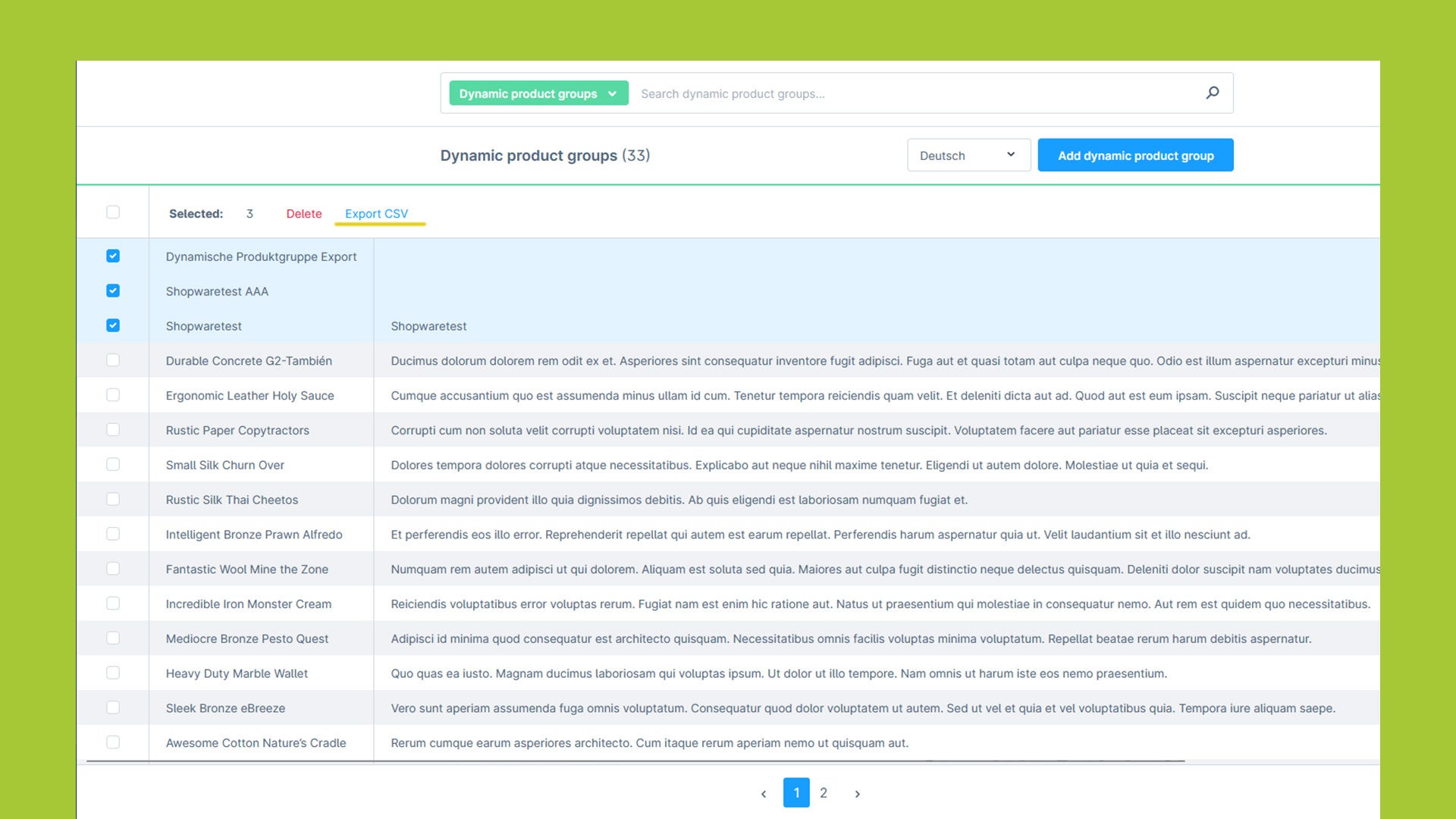Toggle the select-all header checkbox
Viewport: 1456px width, 819px height.
[113, 212]
